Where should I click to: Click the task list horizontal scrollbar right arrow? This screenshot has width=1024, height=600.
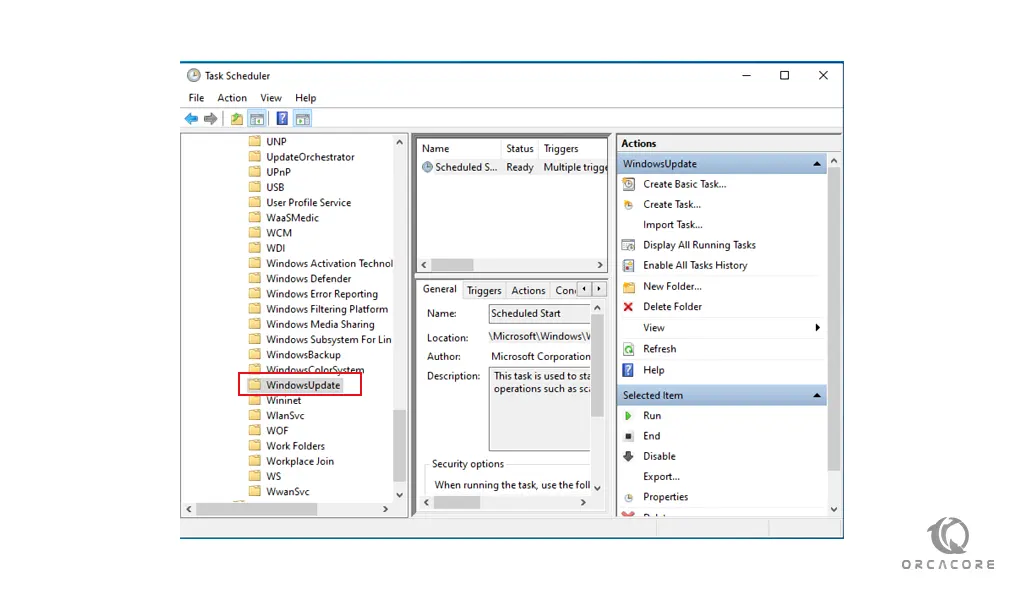(x=600, y=265)
